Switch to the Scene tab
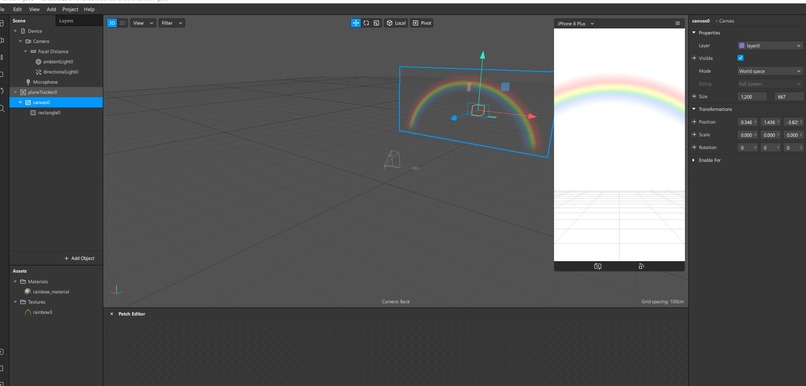Screen dimensions: 806x386 point(19,21)
